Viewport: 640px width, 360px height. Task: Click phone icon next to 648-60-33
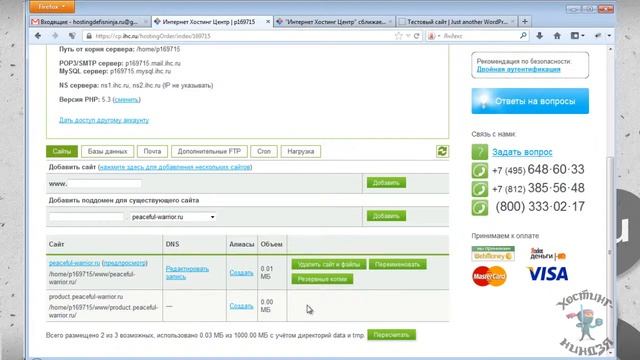(x=480, y=170)
